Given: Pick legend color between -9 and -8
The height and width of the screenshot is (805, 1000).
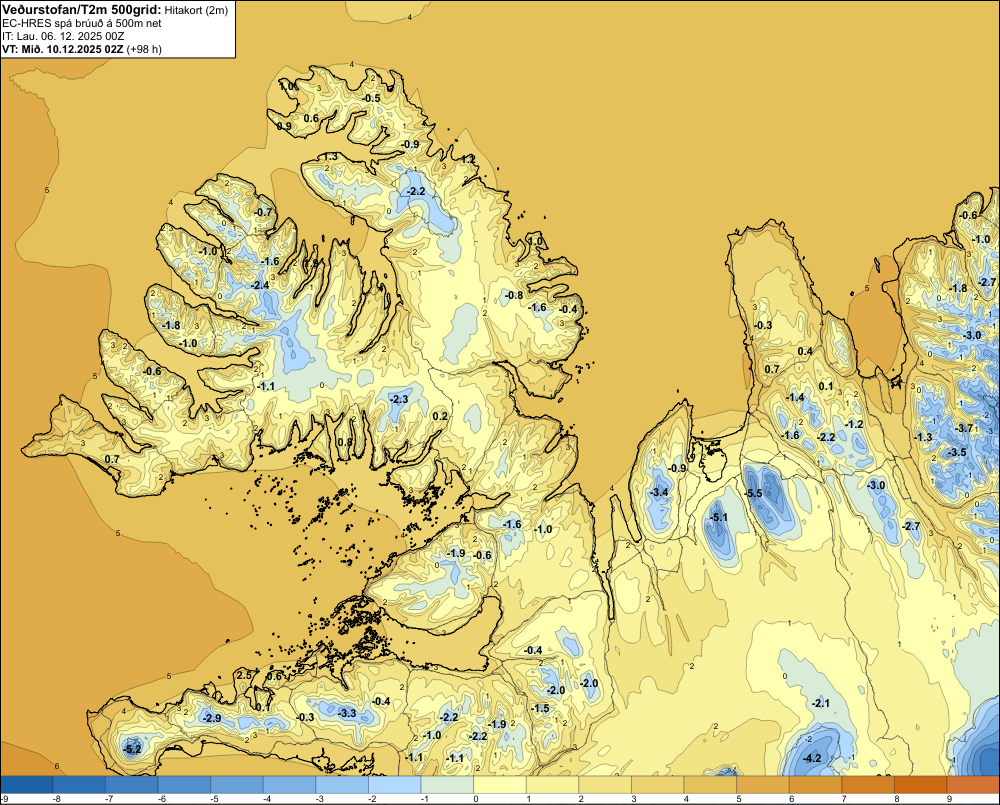Looking at the screenshot, I should [27, 784].
